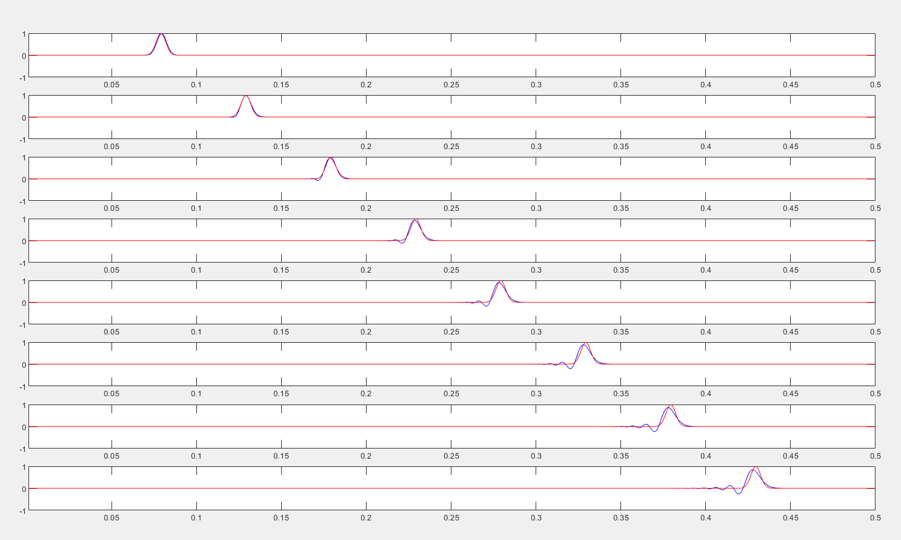
Task: Click the 0.1 tick label under fourth subplot
Action: click(197, 271)
